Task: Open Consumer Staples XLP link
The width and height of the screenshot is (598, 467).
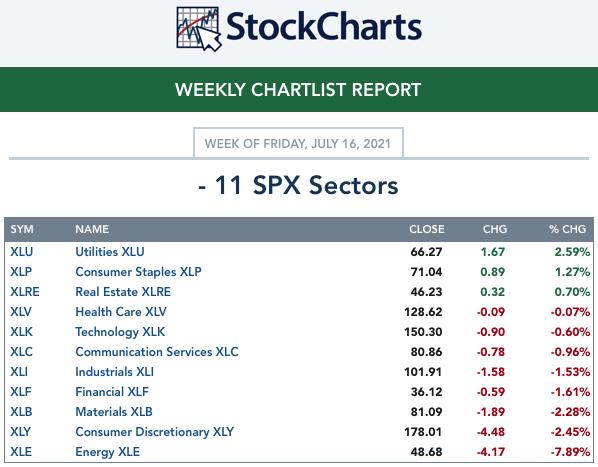Action: coord(138,272)
